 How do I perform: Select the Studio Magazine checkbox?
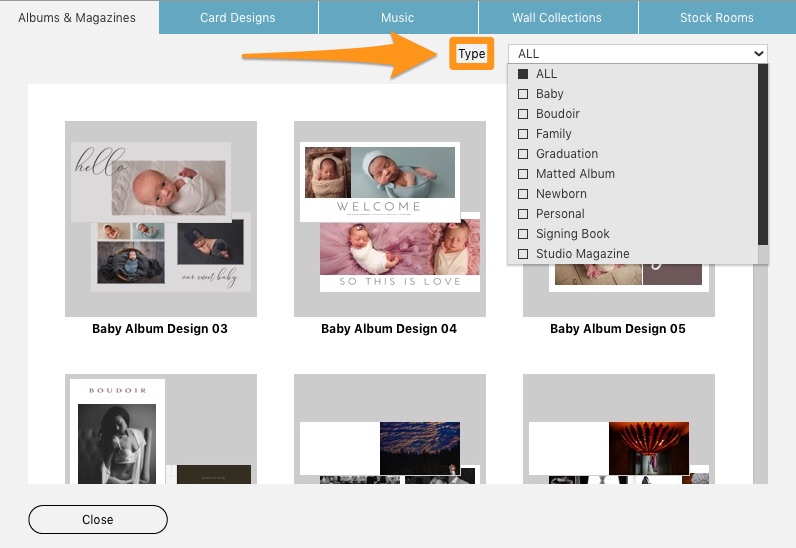(x=523, y=254)
